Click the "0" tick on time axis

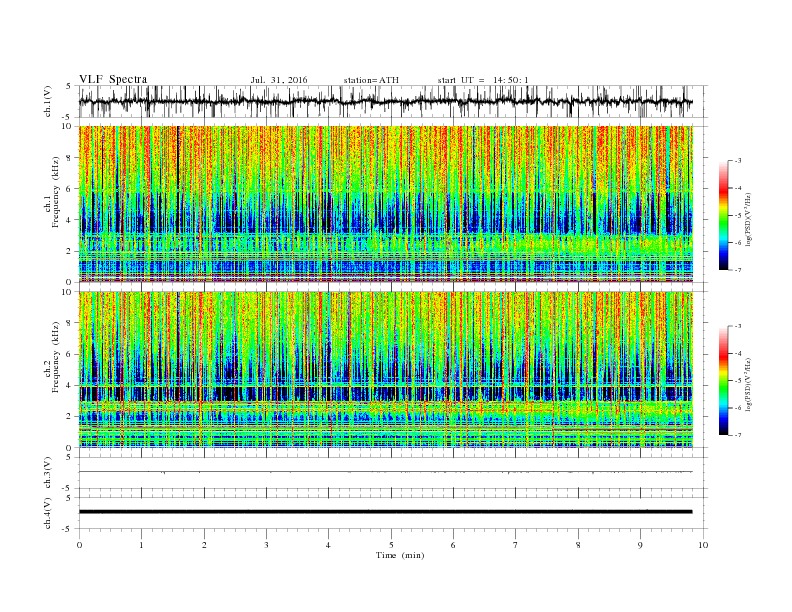click(x=79, y=545)
